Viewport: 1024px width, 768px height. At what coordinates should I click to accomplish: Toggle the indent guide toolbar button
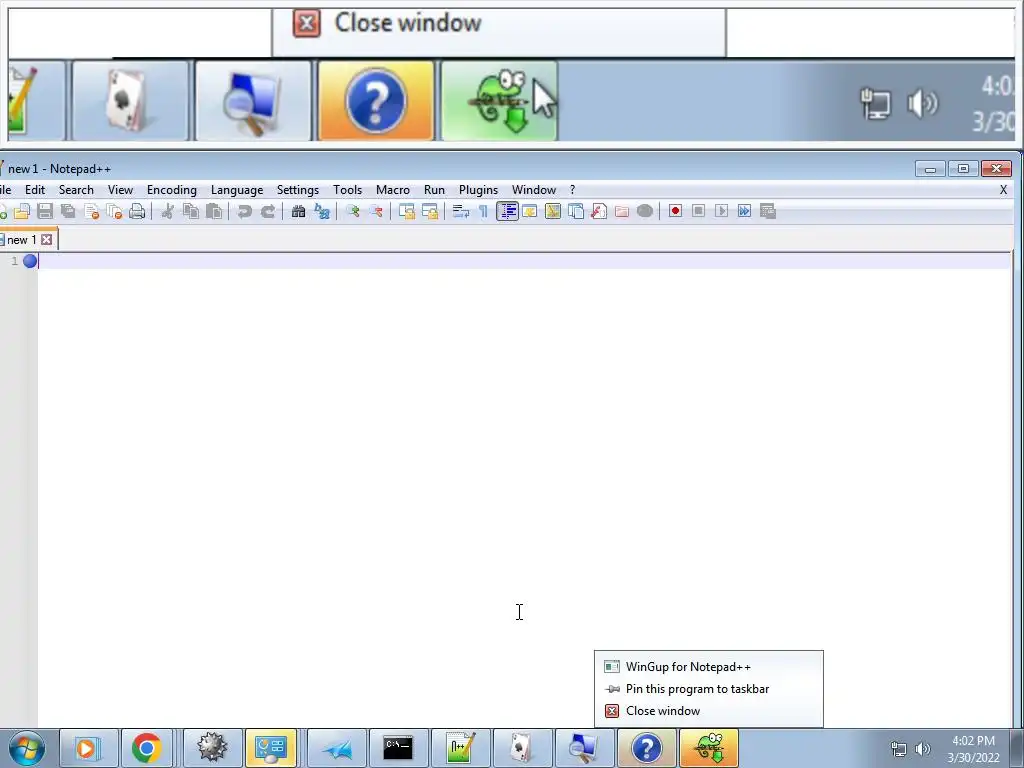point(507,211)
